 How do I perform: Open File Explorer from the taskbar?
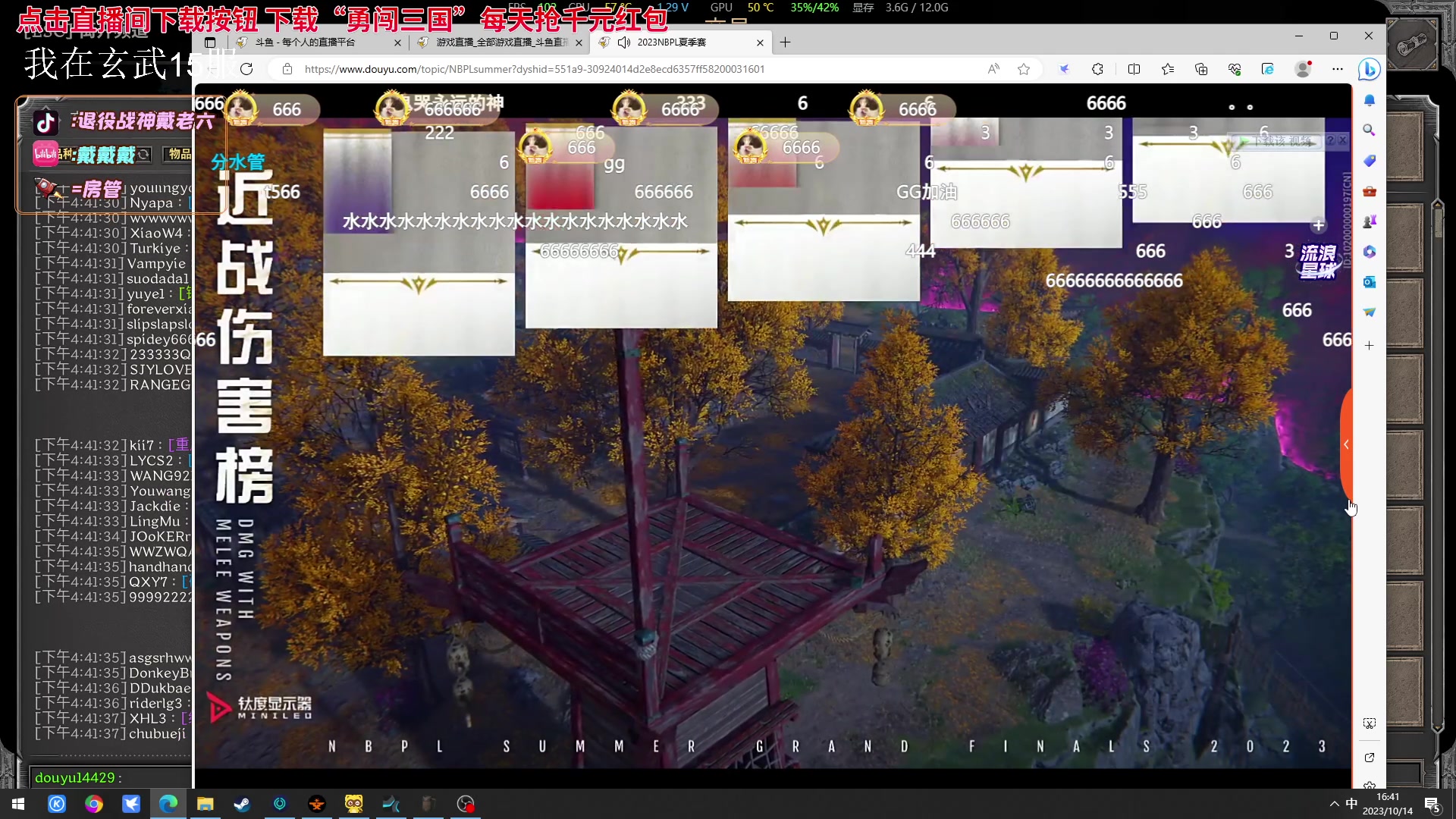[205, 804]
